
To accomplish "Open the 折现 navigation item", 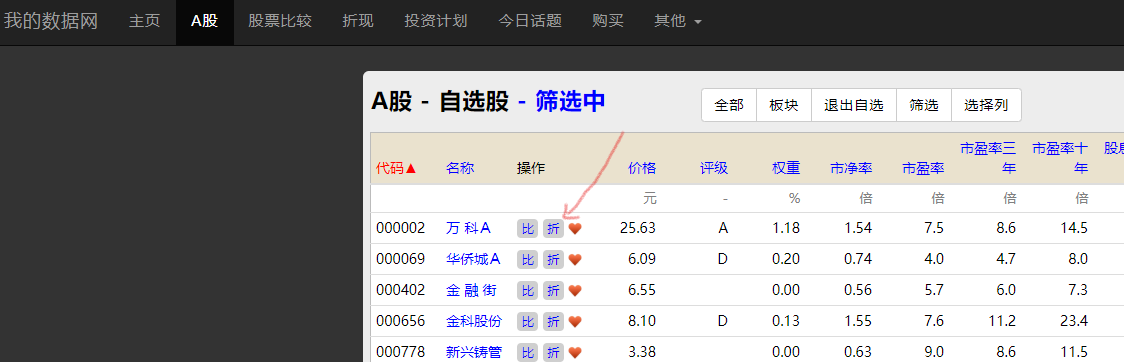I will tap(358, 22).
